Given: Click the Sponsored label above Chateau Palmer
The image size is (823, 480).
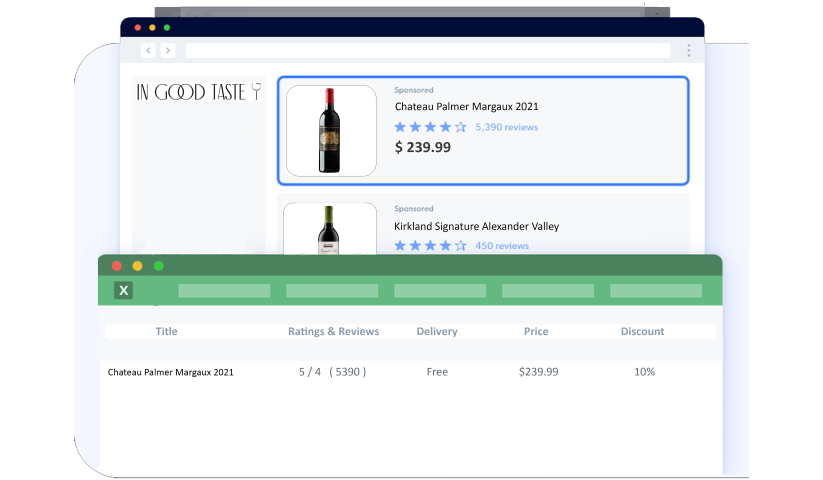Looking at the screenshot, I should [x=414, y=90].
